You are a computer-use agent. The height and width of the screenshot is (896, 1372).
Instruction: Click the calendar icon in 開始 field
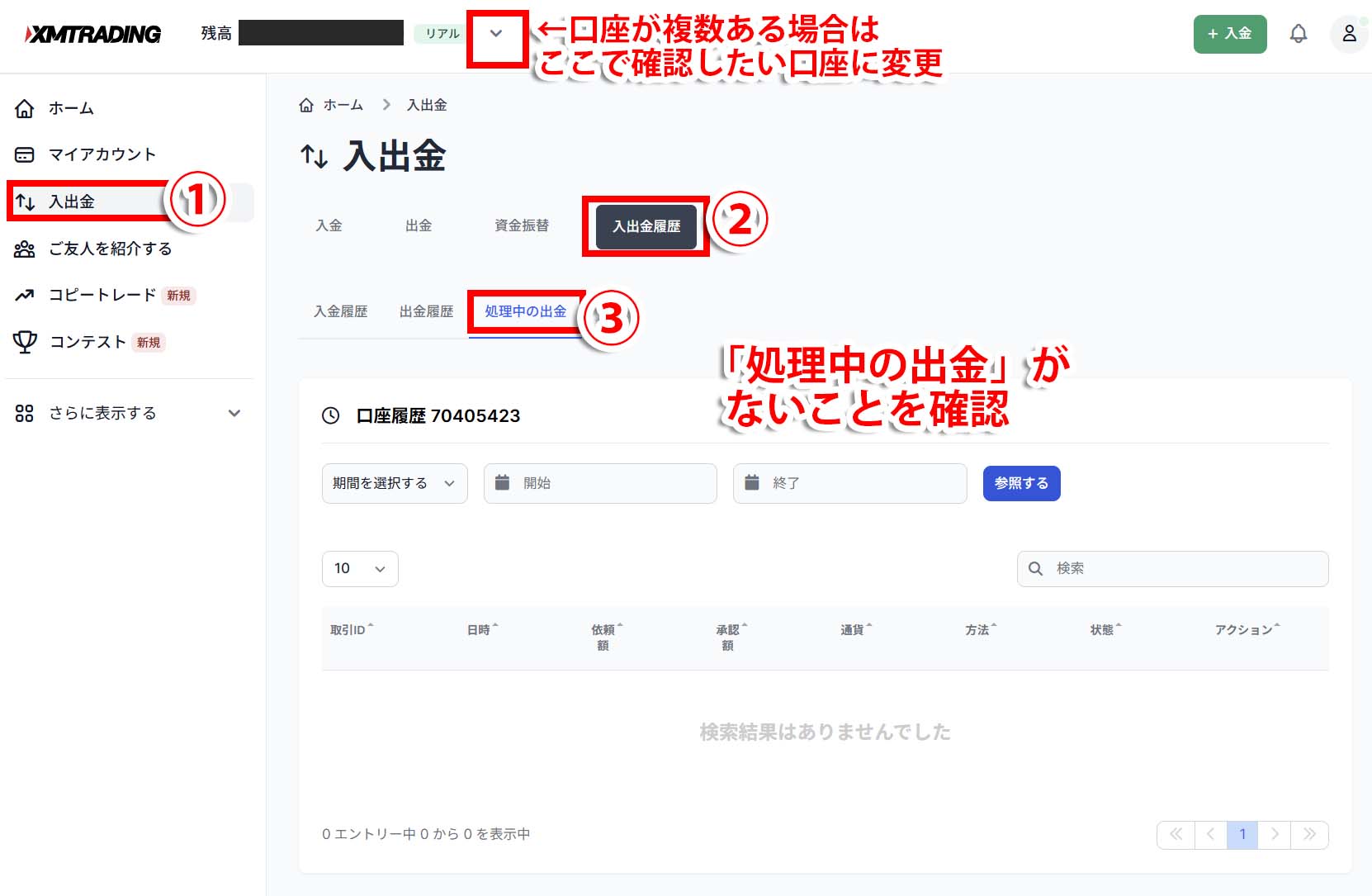502,482
